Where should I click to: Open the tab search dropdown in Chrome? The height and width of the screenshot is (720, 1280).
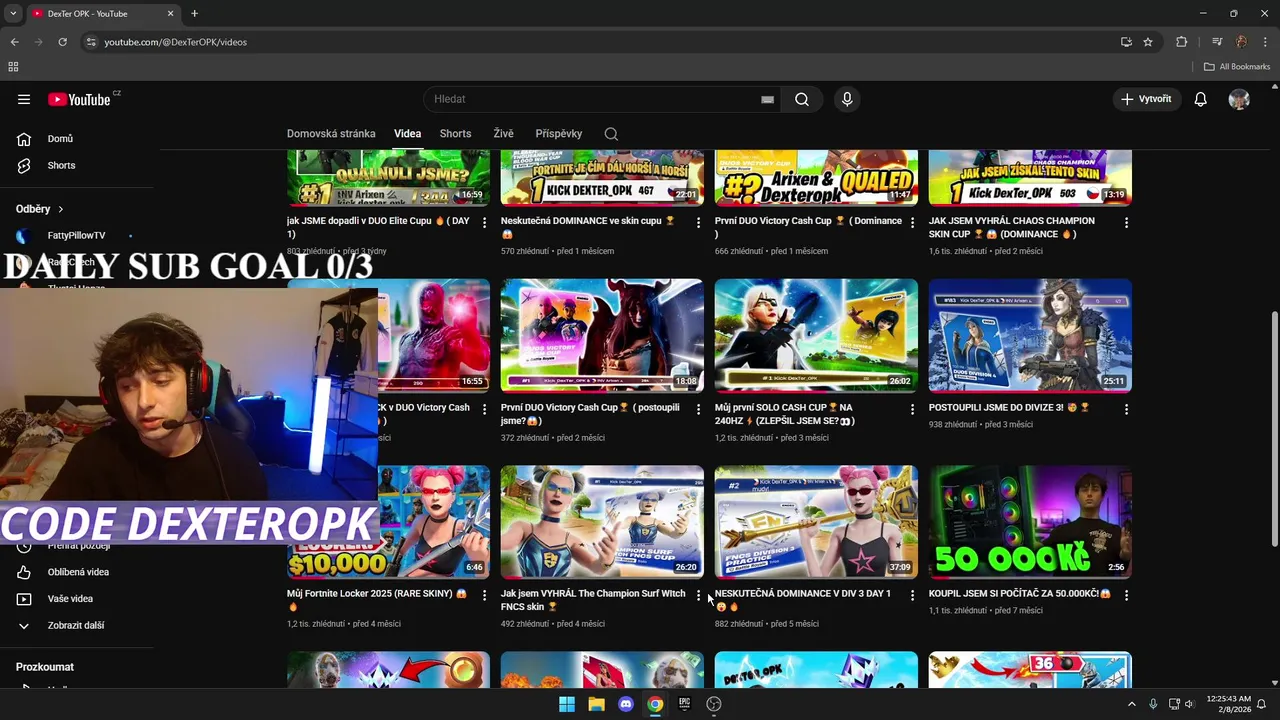click(14, 14)
